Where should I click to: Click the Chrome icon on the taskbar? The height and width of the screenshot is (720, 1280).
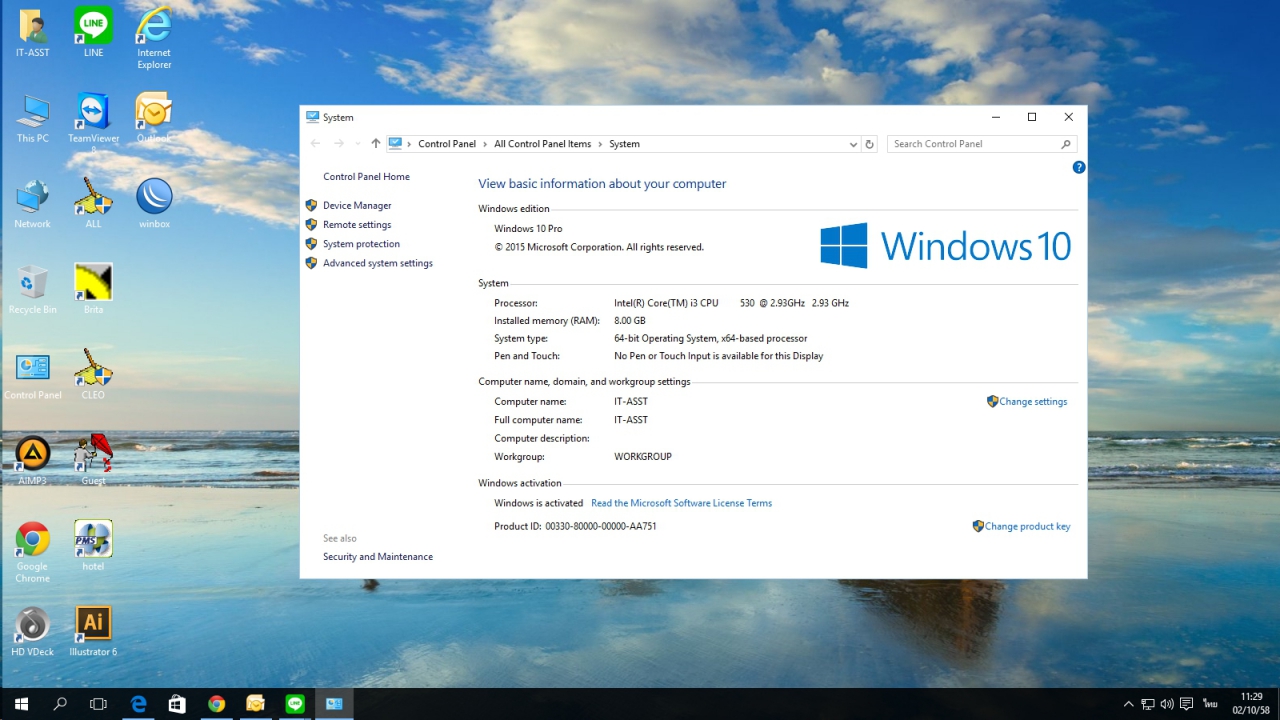point(216,704)
